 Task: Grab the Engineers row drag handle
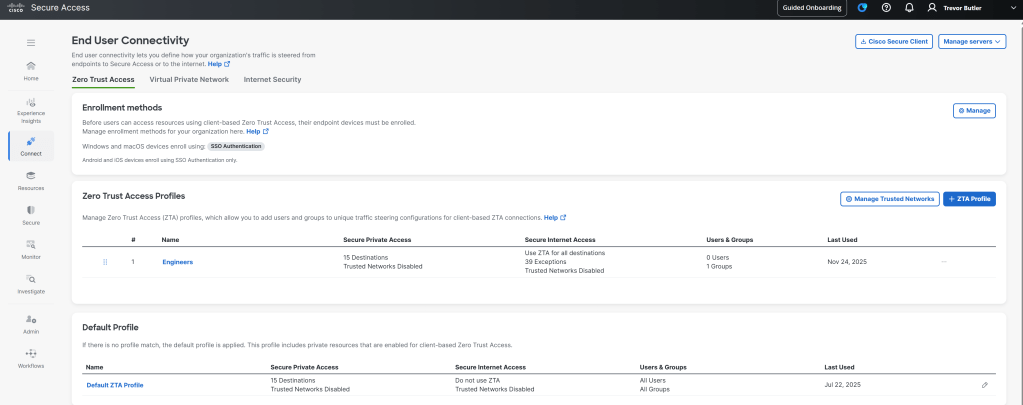[104, 262]
